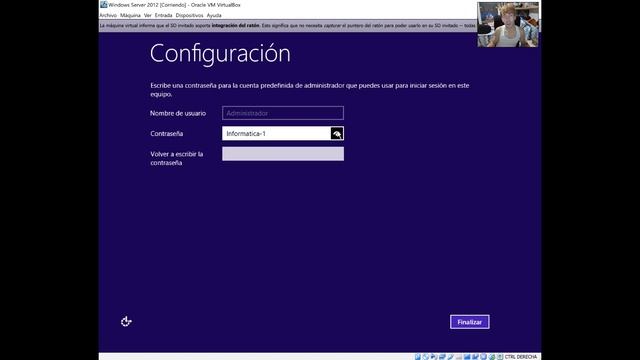Screen dimensions: 640x360
Task: Click the optical disk status bar indicator
Action: coord(426,357)
